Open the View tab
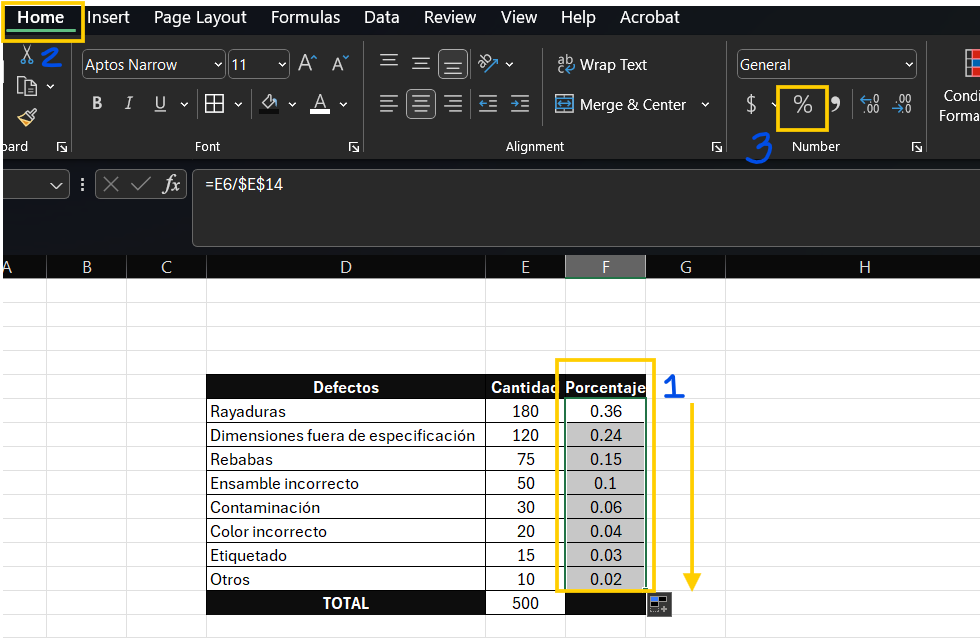Viewport: 980px width, 638px height. [x=519, y=17]
